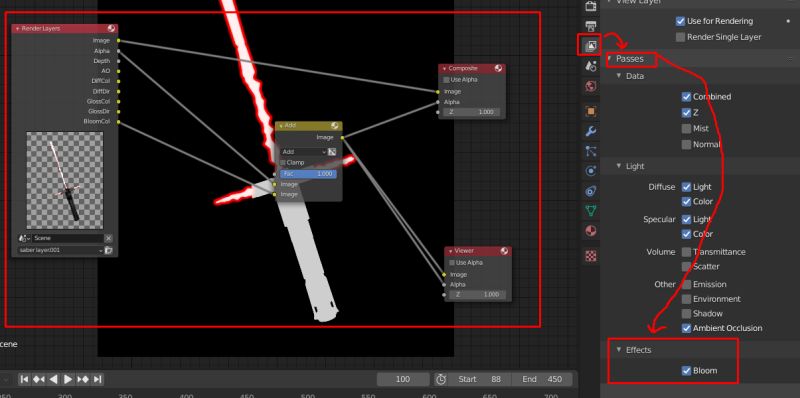Toggle Clamp in the Add node

tap(283, 162)
